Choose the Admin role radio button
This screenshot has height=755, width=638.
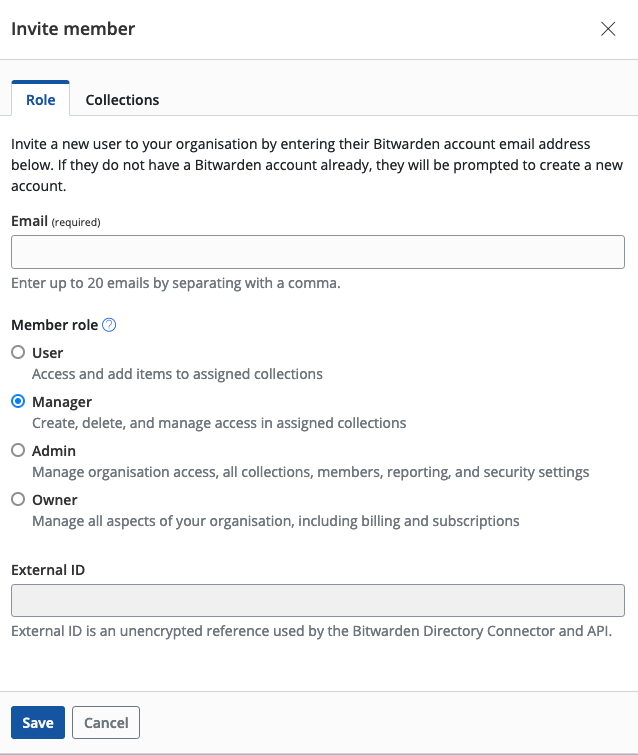coord(18,450)
